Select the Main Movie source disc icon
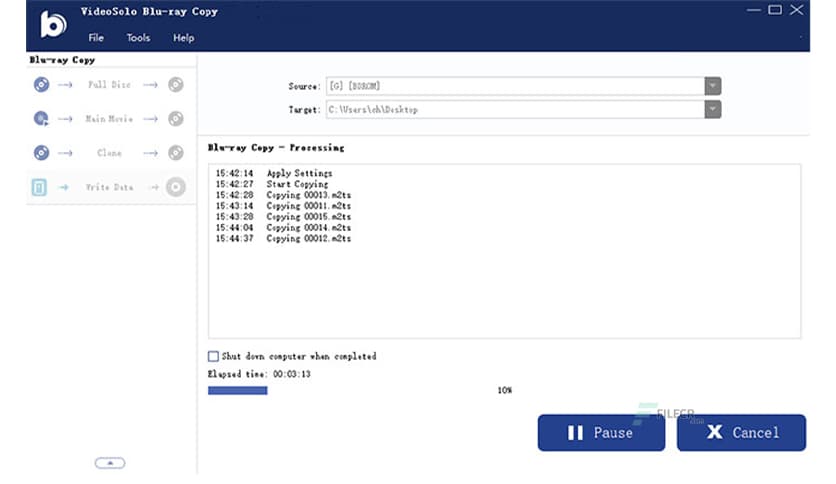The width and height of the screenshot is (836, 484). tap(41, 118)
